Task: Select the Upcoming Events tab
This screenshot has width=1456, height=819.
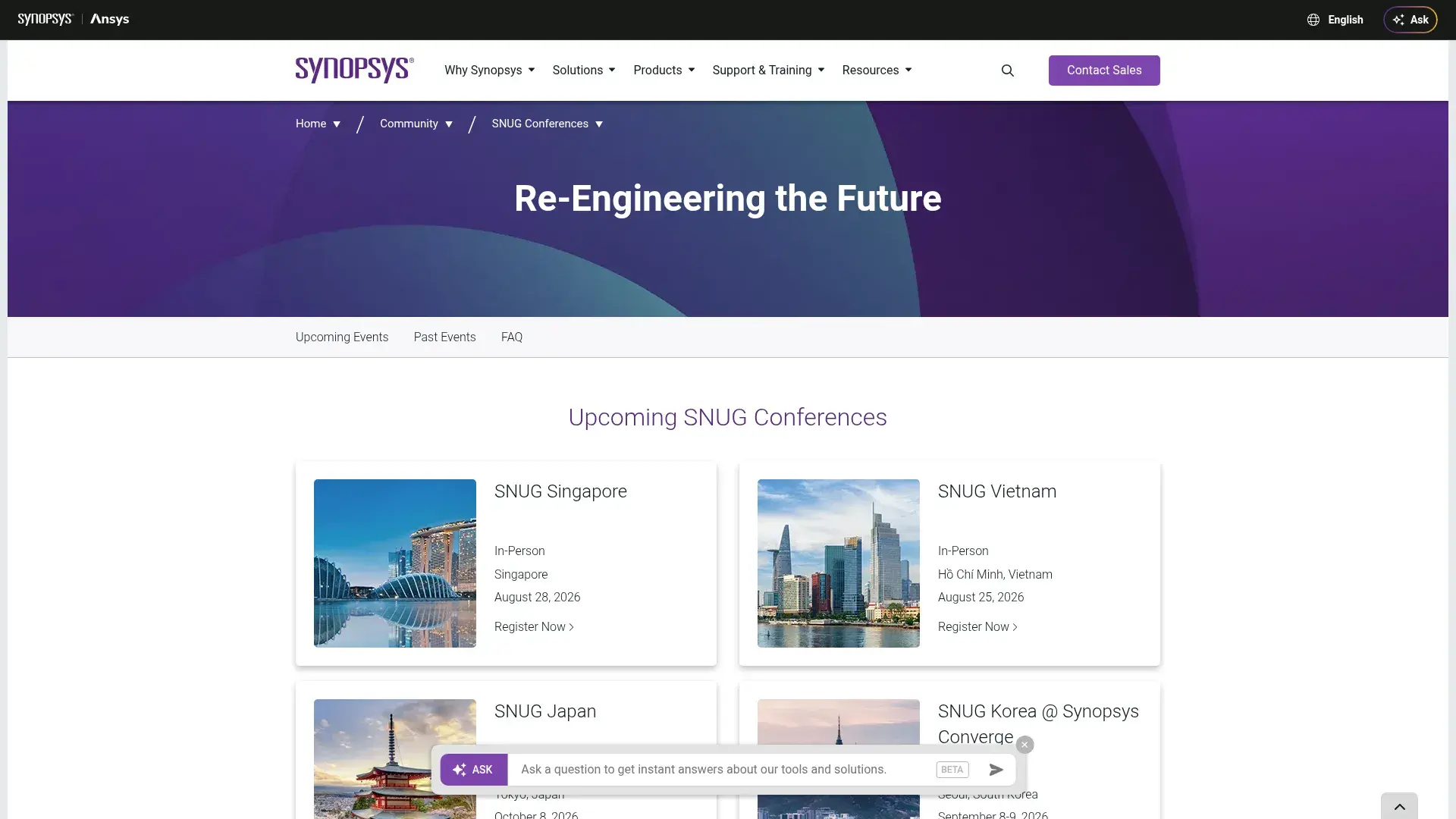Action: [x=342, y=337]
